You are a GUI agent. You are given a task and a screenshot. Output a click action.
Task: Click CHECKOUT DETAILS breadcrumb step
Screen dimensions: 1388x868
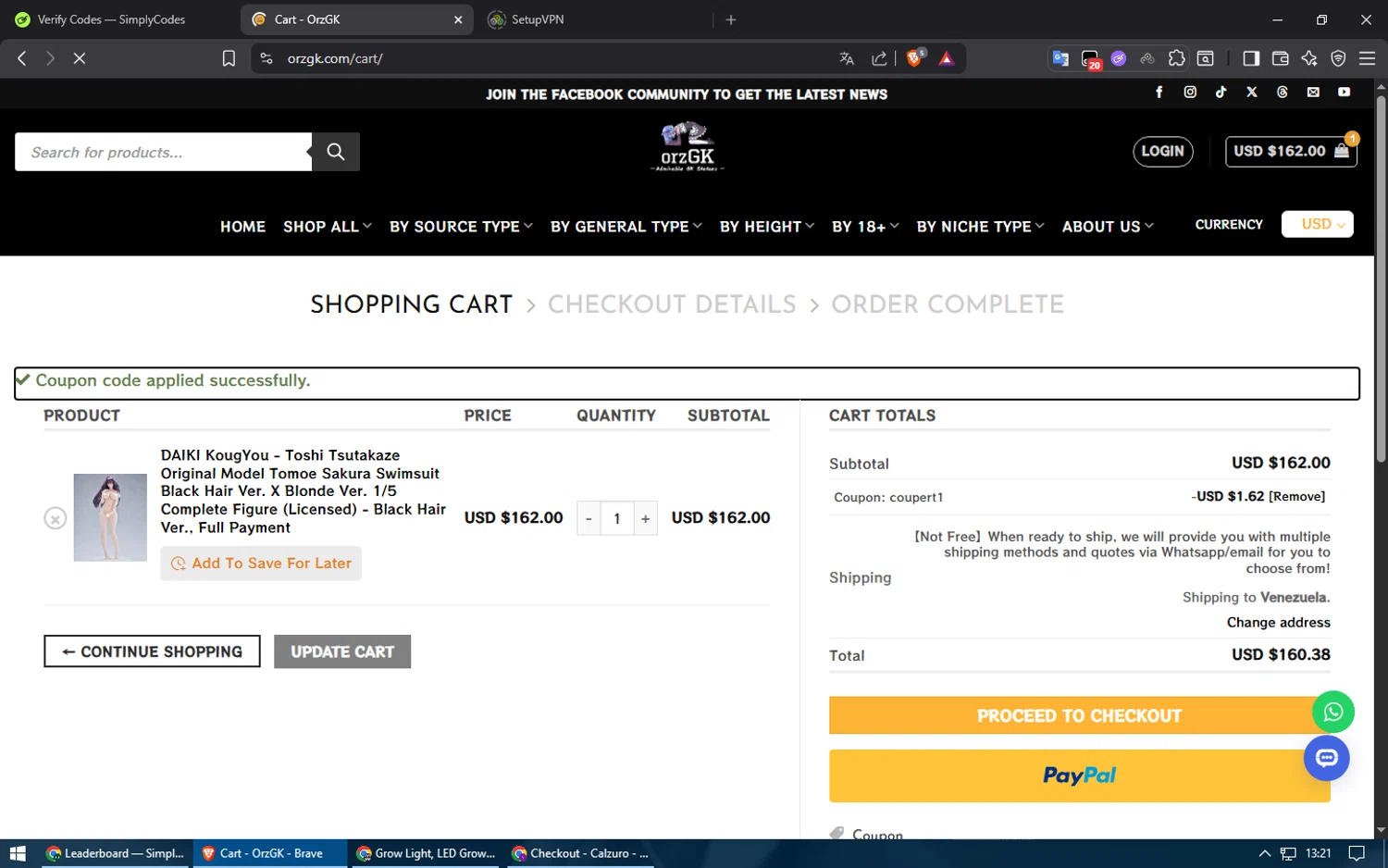point(672,304)
